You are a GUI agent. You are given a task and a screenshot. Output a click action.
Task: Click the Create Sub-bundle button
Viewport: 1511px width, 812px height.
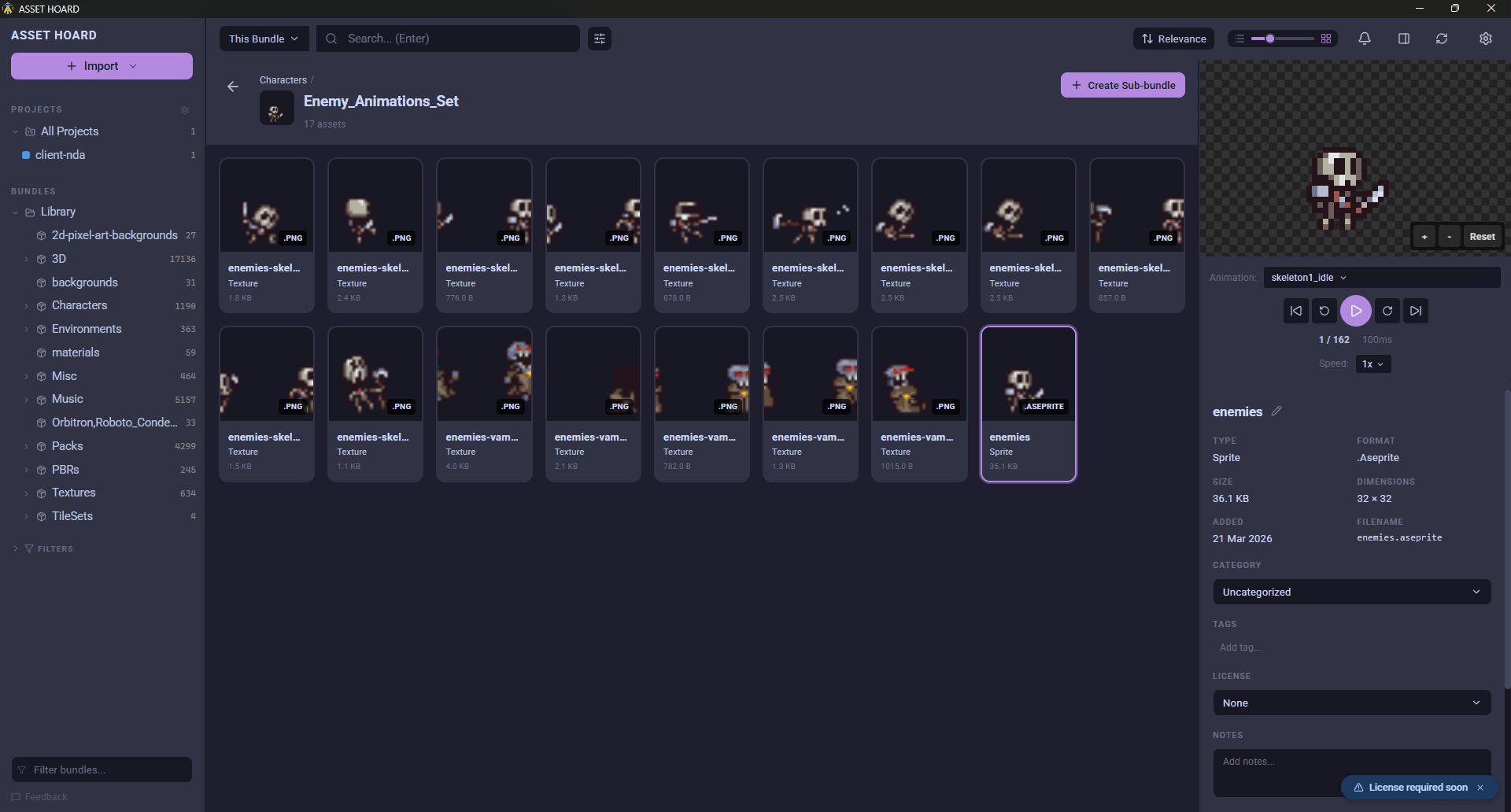[x=1122, y=85]
